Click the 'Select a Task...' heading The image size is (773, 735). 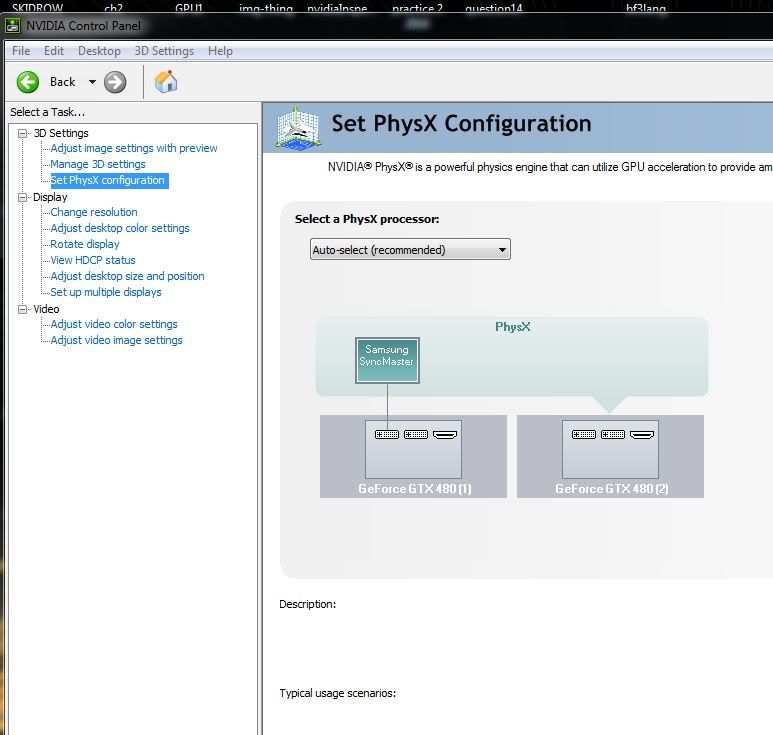47,112
